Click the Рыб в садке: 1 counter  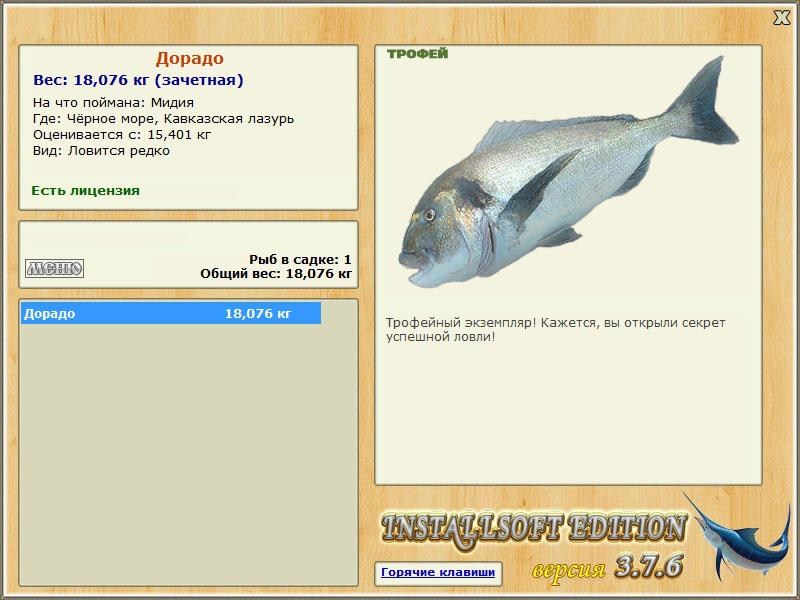[301, 259]
